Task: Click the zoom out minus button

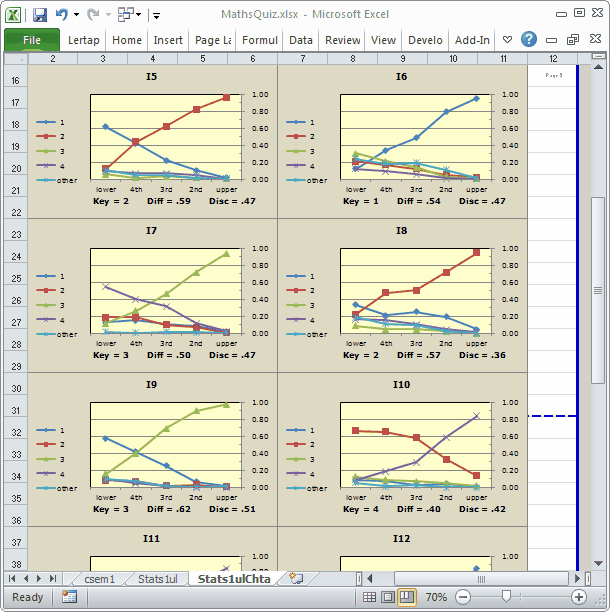Action: pyautogui.click(x=463, y=597)
